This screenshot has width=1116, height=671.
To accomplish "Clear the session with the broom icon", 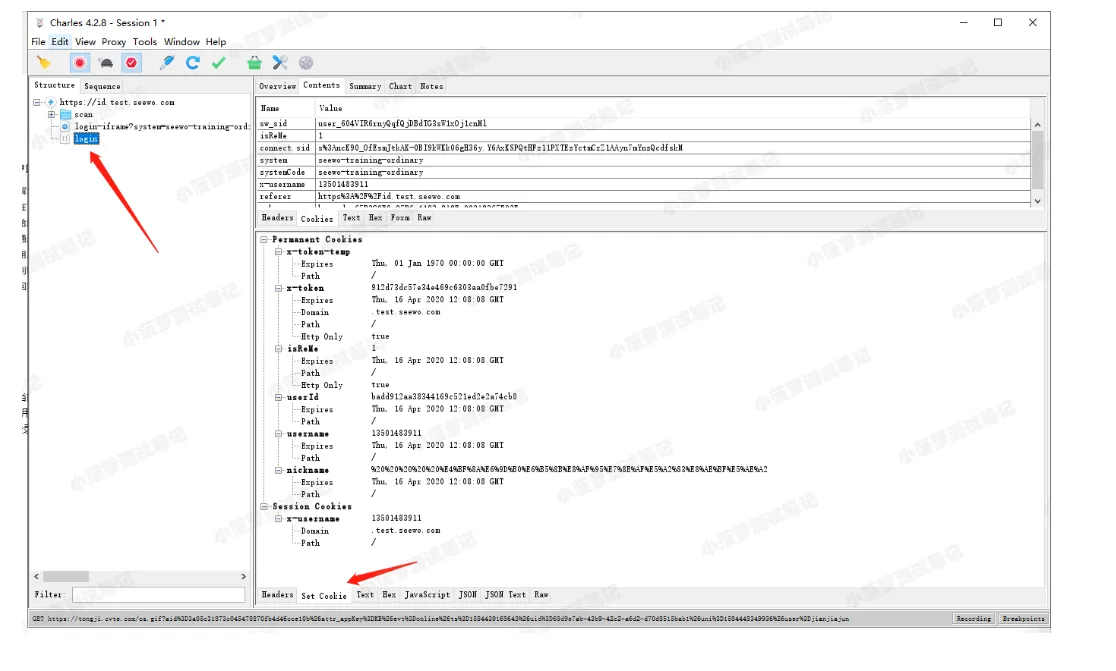I will coord(44,63).
